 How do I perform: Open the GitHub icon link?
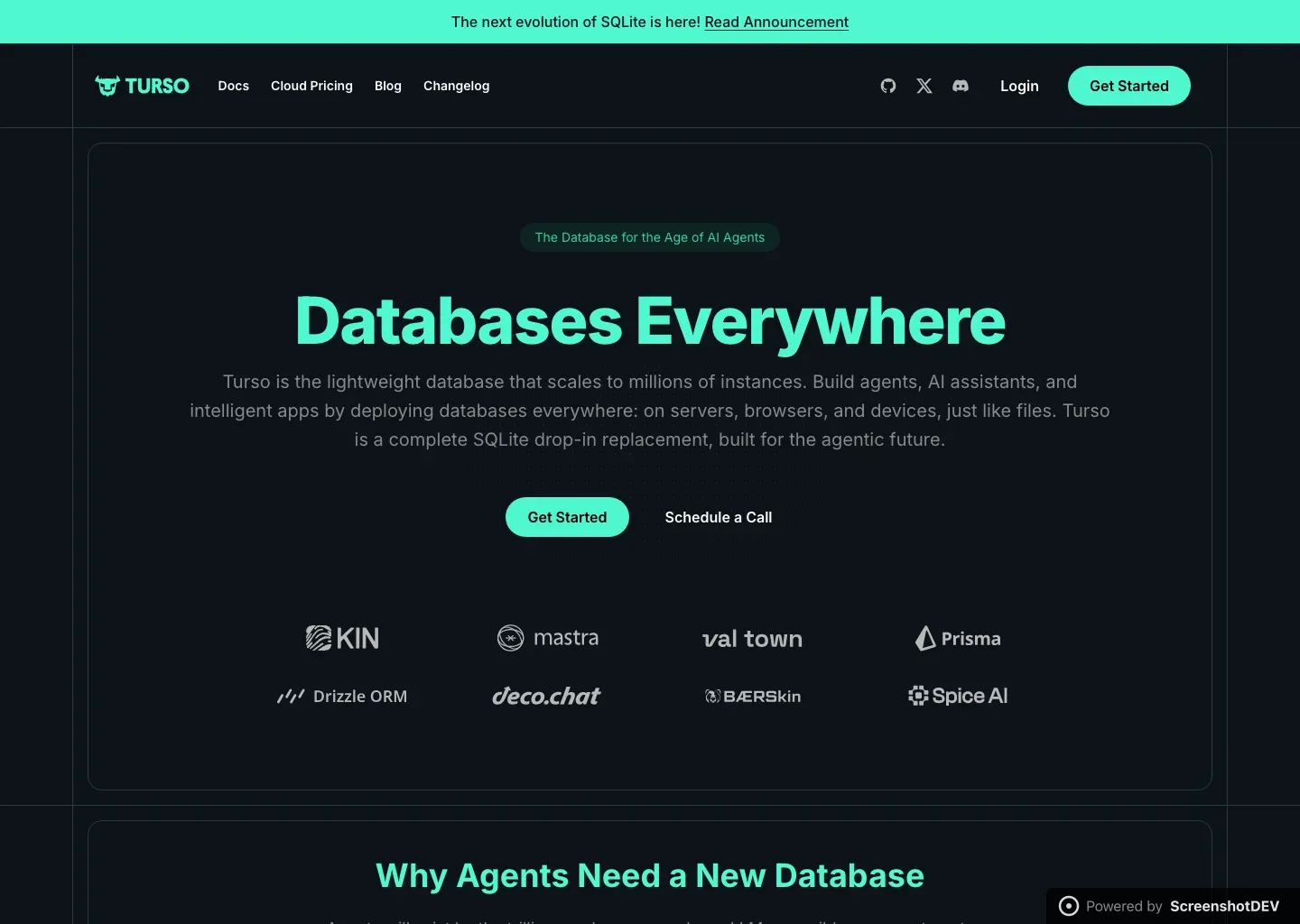click(x=888, y=86)
